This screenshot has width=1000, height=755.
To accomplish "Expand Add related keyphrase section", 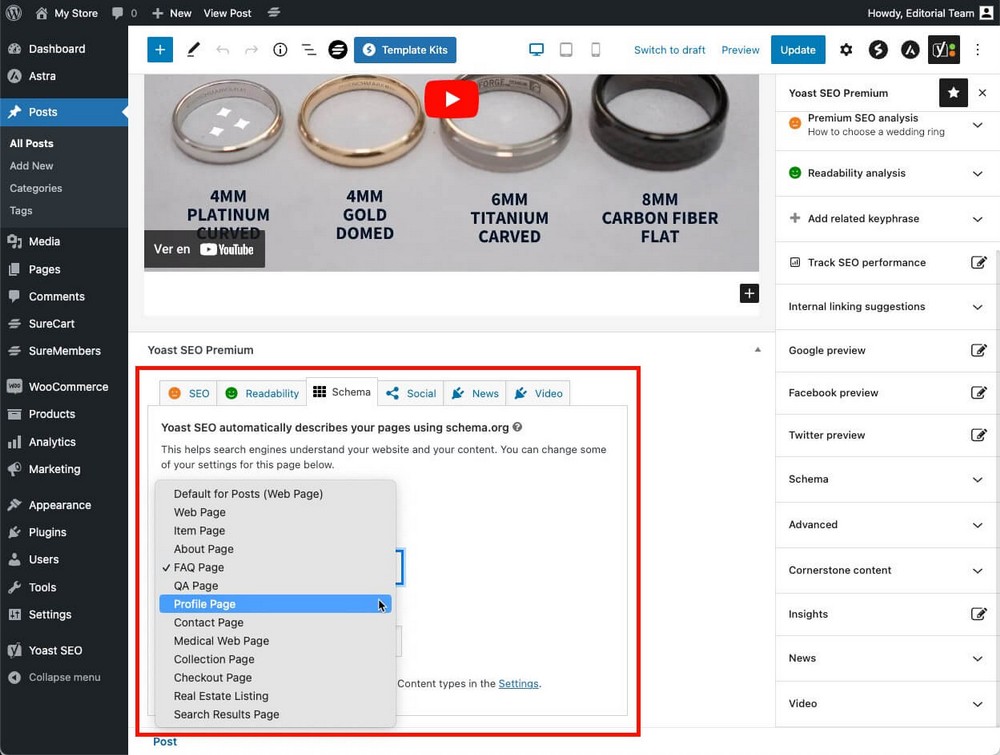I will 887,219.
